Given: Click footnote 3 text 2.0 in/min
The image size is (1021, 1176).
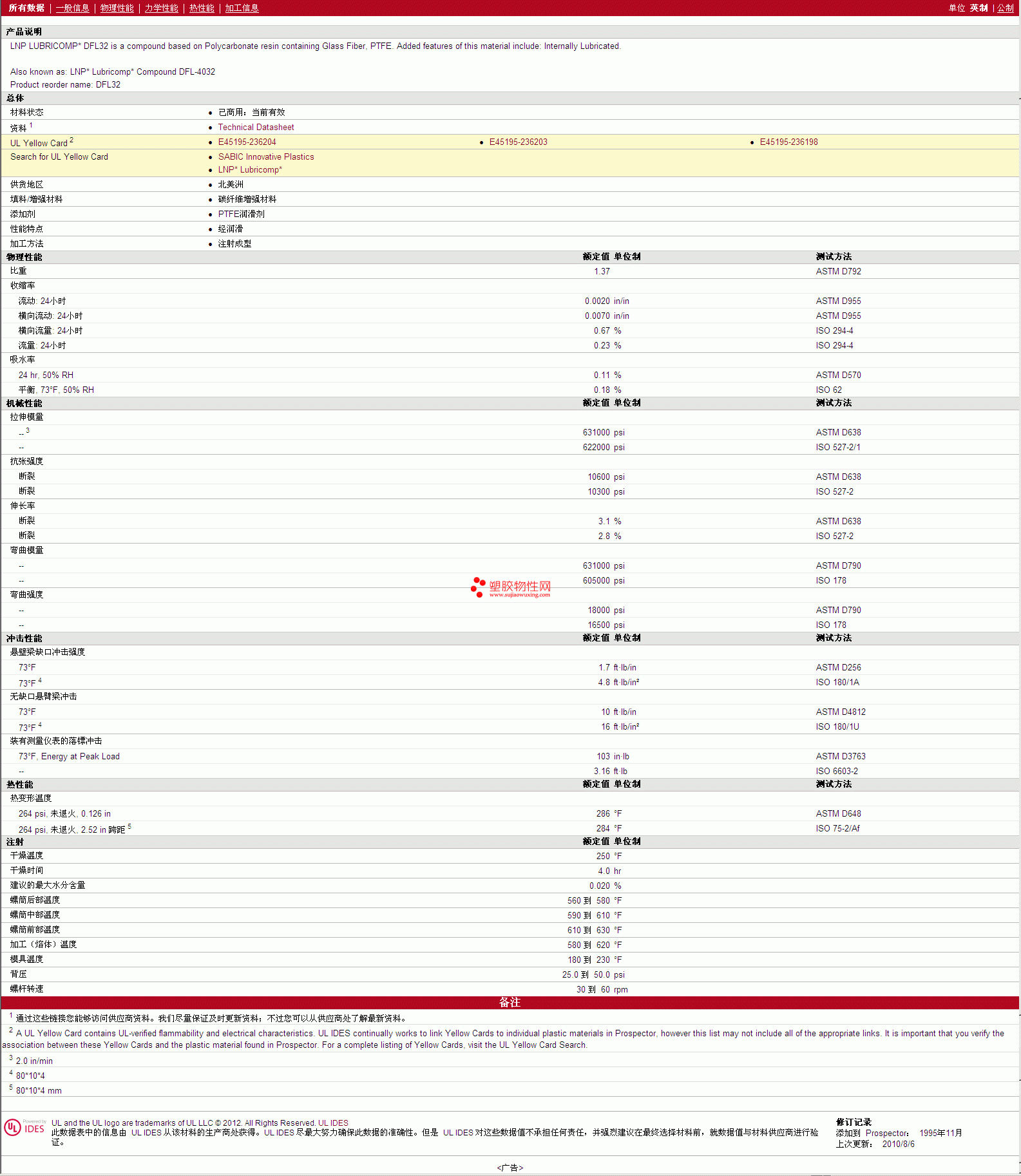Looking at the screenshot, I should 34,1061.
